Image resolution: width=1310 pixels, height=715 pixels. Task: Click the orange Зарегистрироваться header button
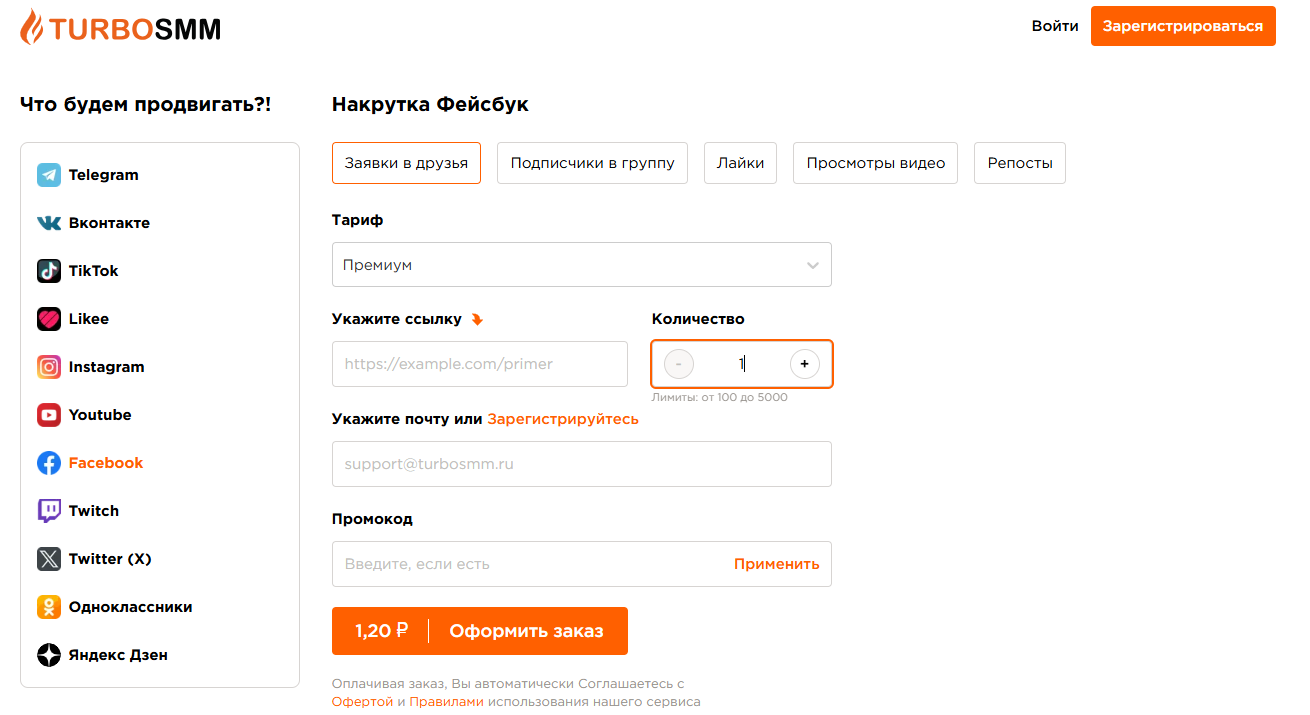coord(1183,26)
